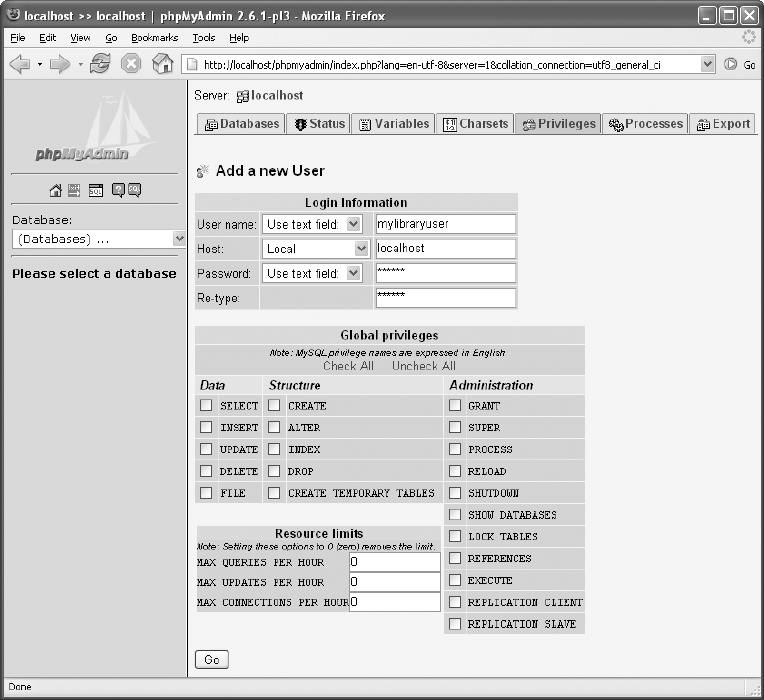The image size is (764, 700).
Task: Open the Bookmarks menu
Action: pos(154,38)
